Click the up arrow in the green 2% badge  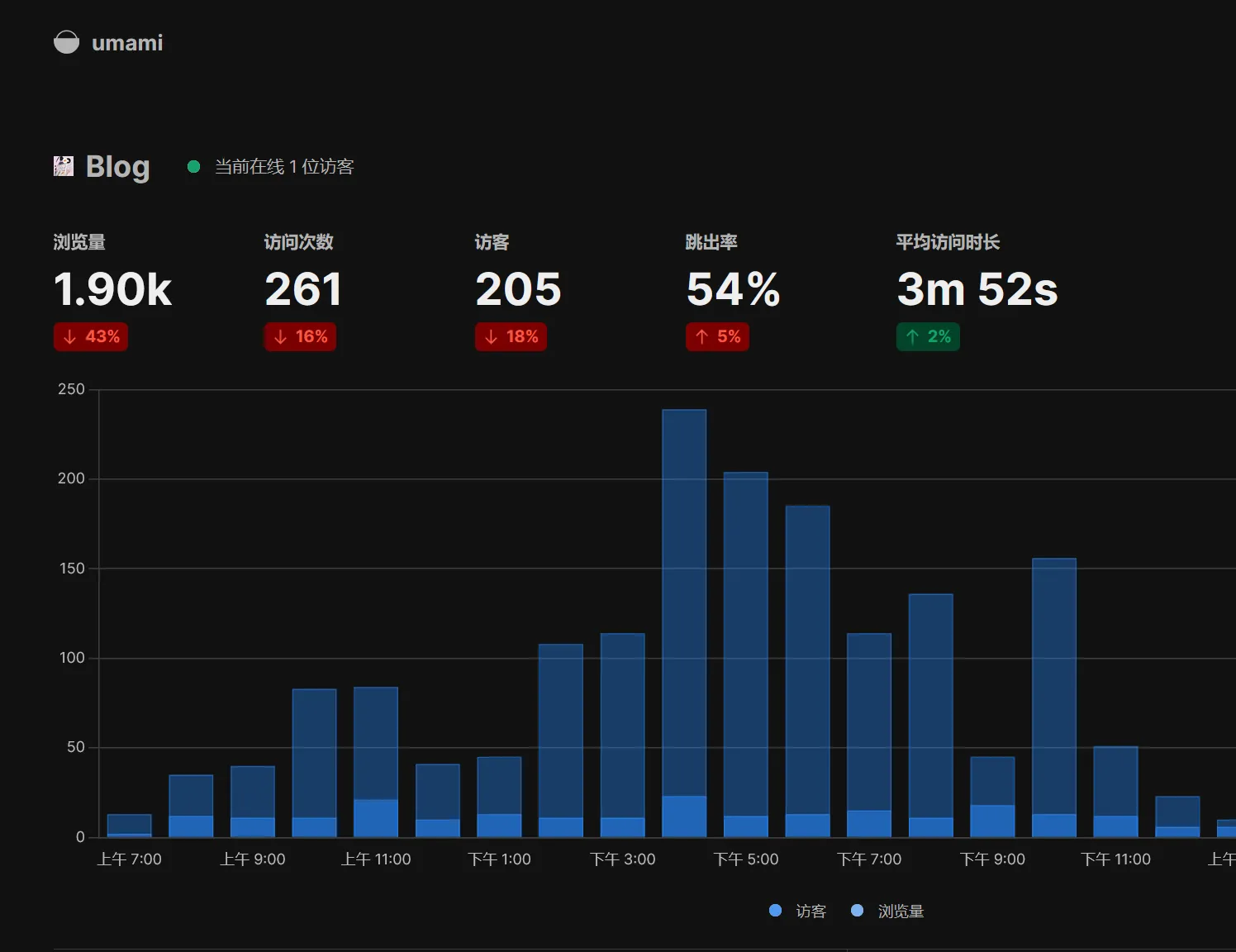click(x=912, y=337)
